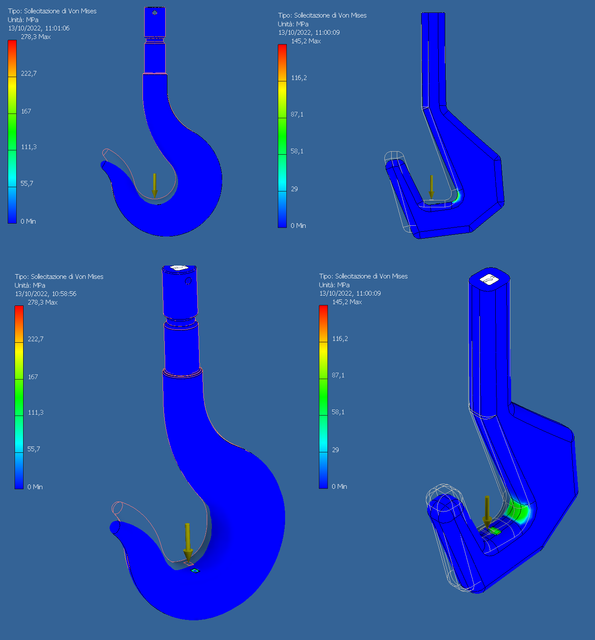Click the color bar of the top-right 145,2 Max legend
595x640 pixels.
282,136
